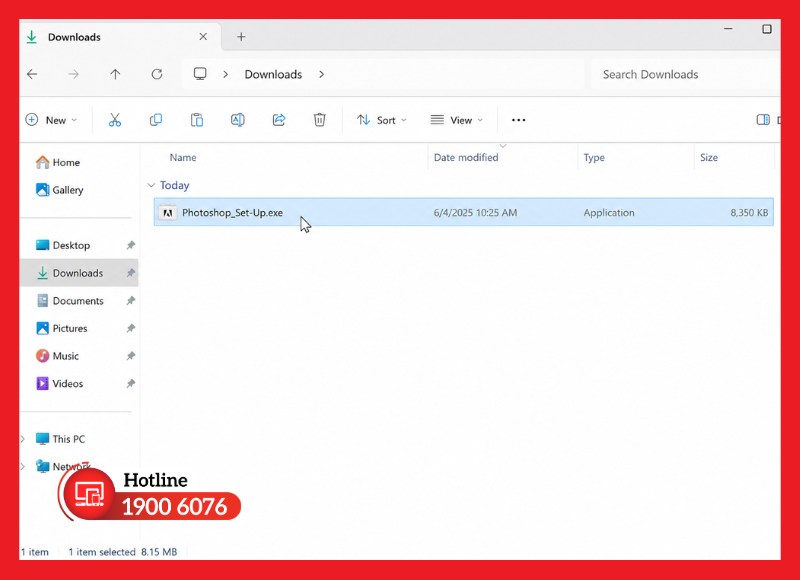The height and width of the screenshot is (580, 800).
Task: Open Home in the sidebar
Action: pyautogui.click(x=58, y=162)
